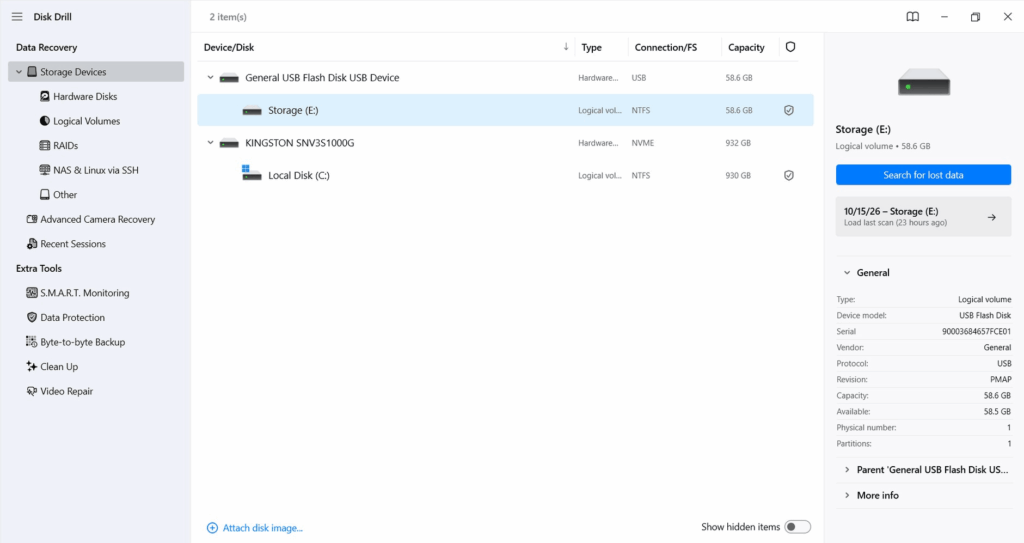
Task: Click the 932 GB capacity cell
Action: [x=738, y=143]
